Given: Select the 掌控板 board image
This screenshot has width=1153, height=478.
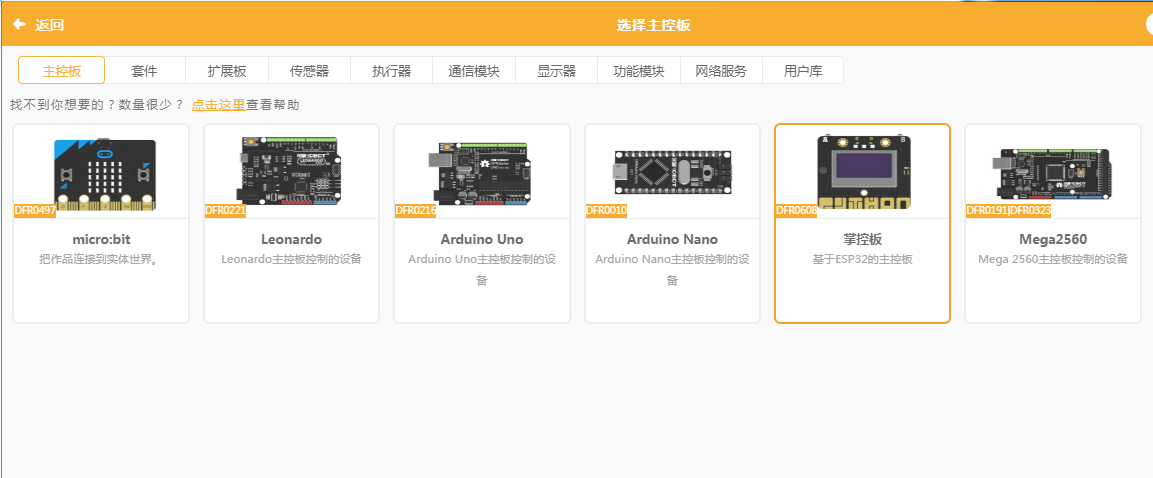Looking at the screenshot, I should 864,171.
